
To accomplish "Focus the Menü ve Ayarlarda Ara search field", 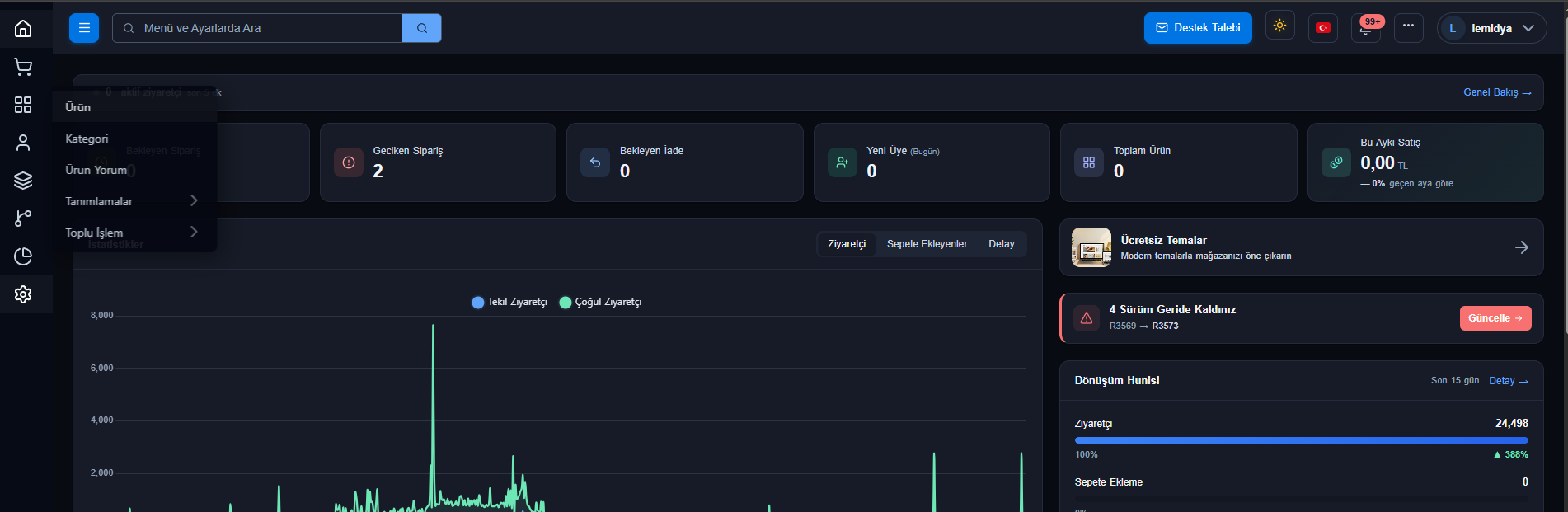I will pos(257,28).
